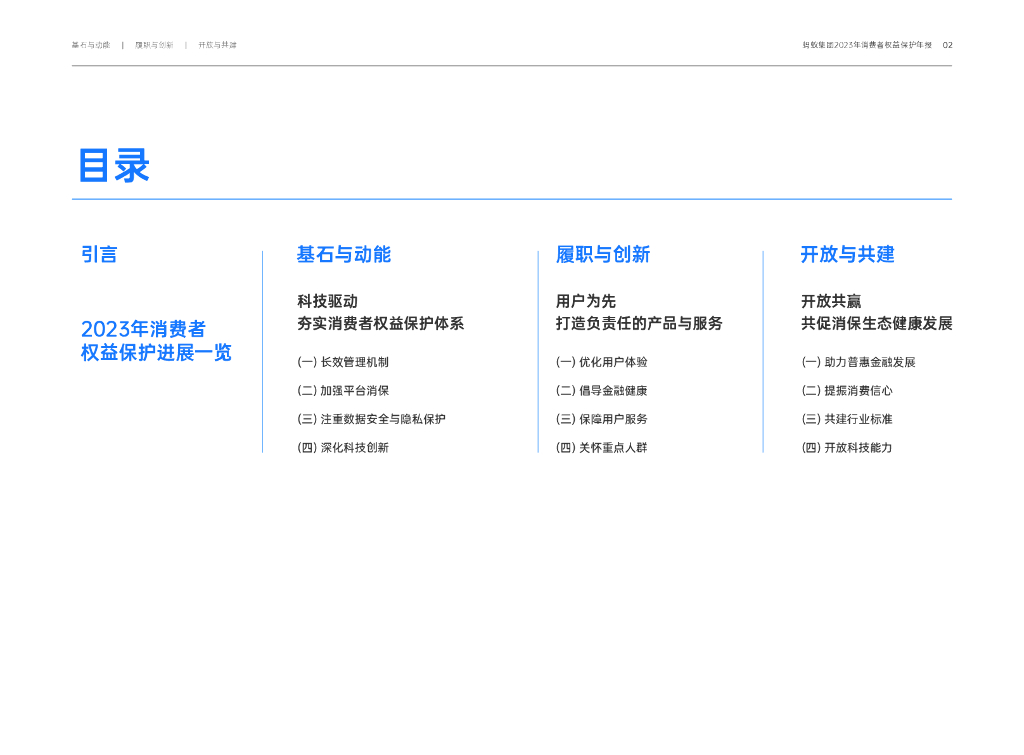
Task: Open the 开放与共建 header navigation link
Action: 217,45
